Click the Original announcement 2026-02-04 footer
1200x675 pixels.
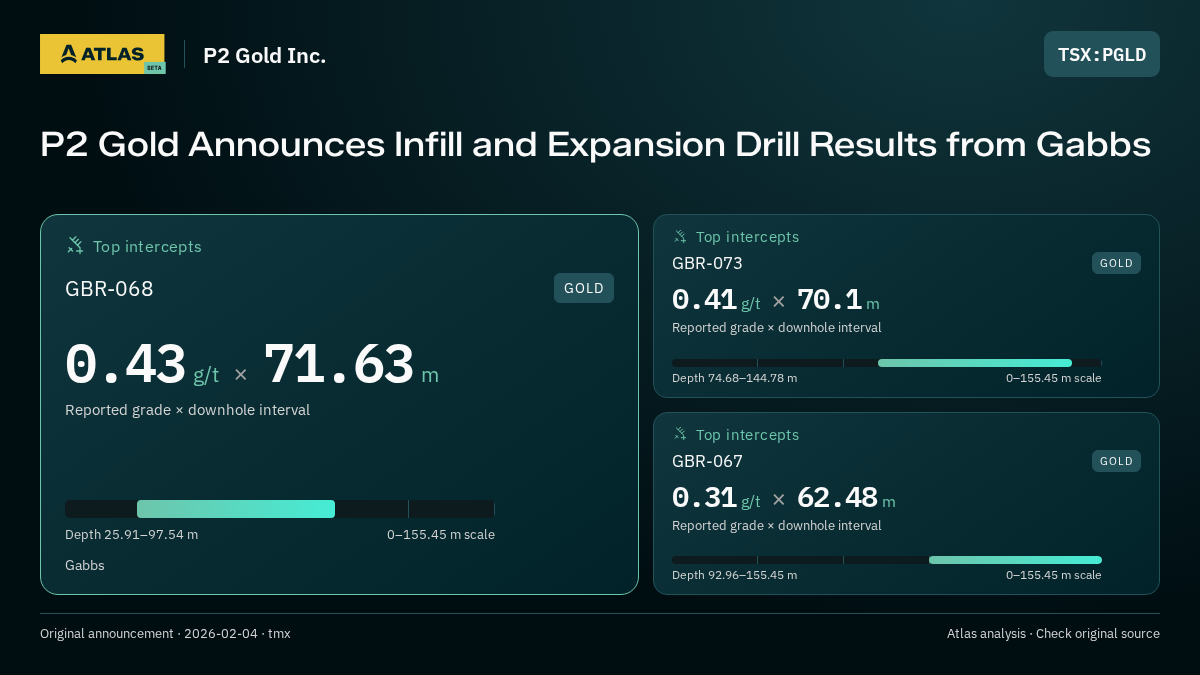click(165, 634)
